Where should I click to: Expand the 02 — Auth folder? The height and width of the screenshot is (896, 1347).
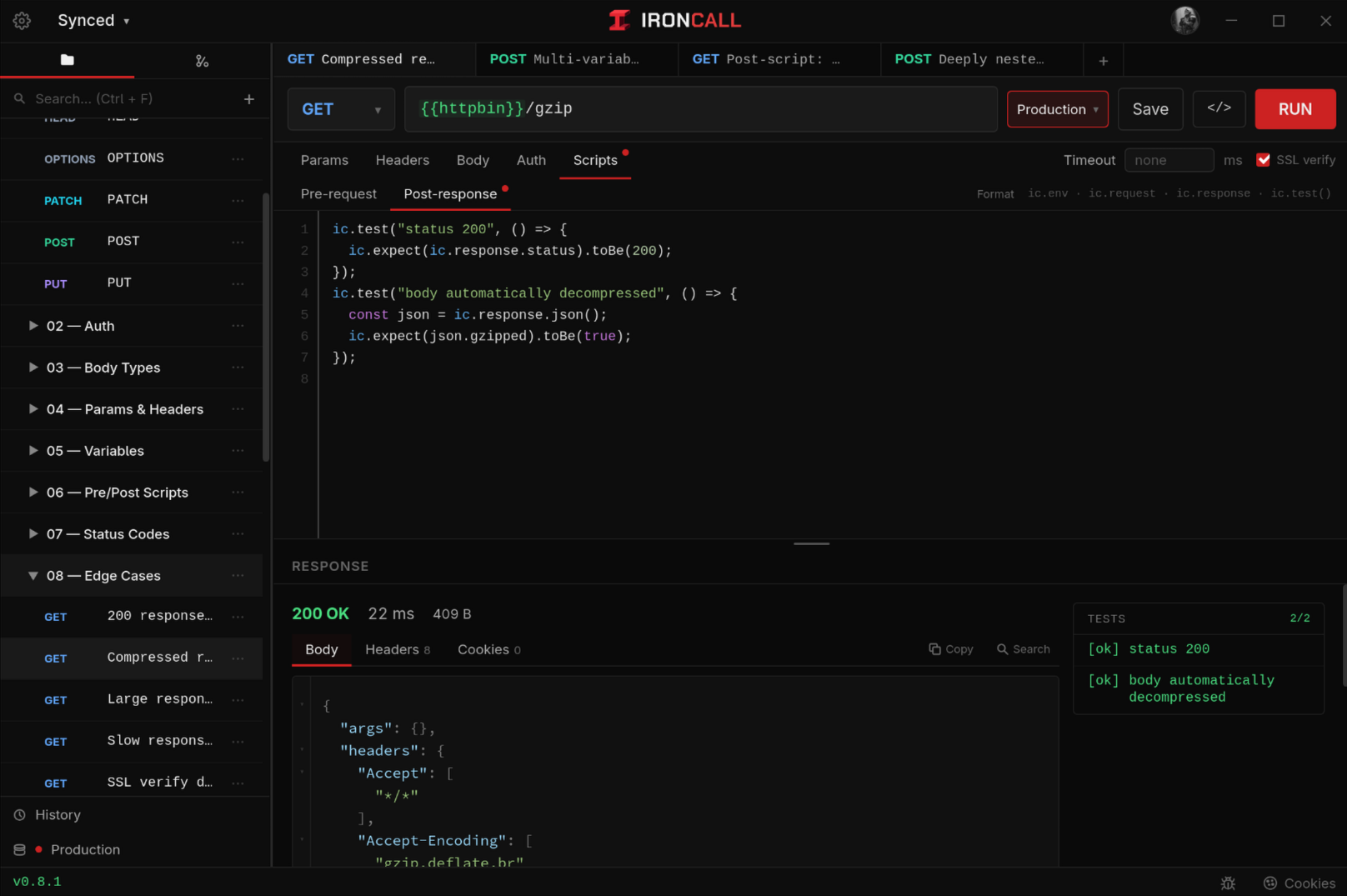33,326
